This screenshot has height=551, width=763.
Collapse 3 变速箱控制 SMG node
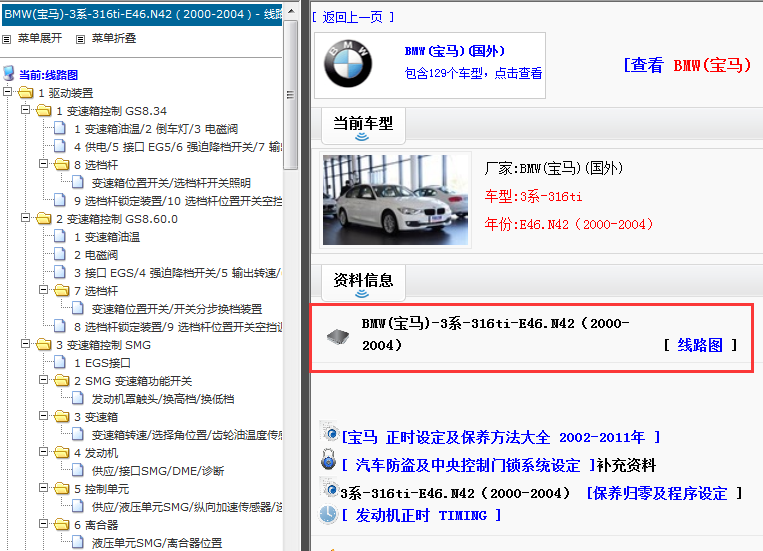25,344
